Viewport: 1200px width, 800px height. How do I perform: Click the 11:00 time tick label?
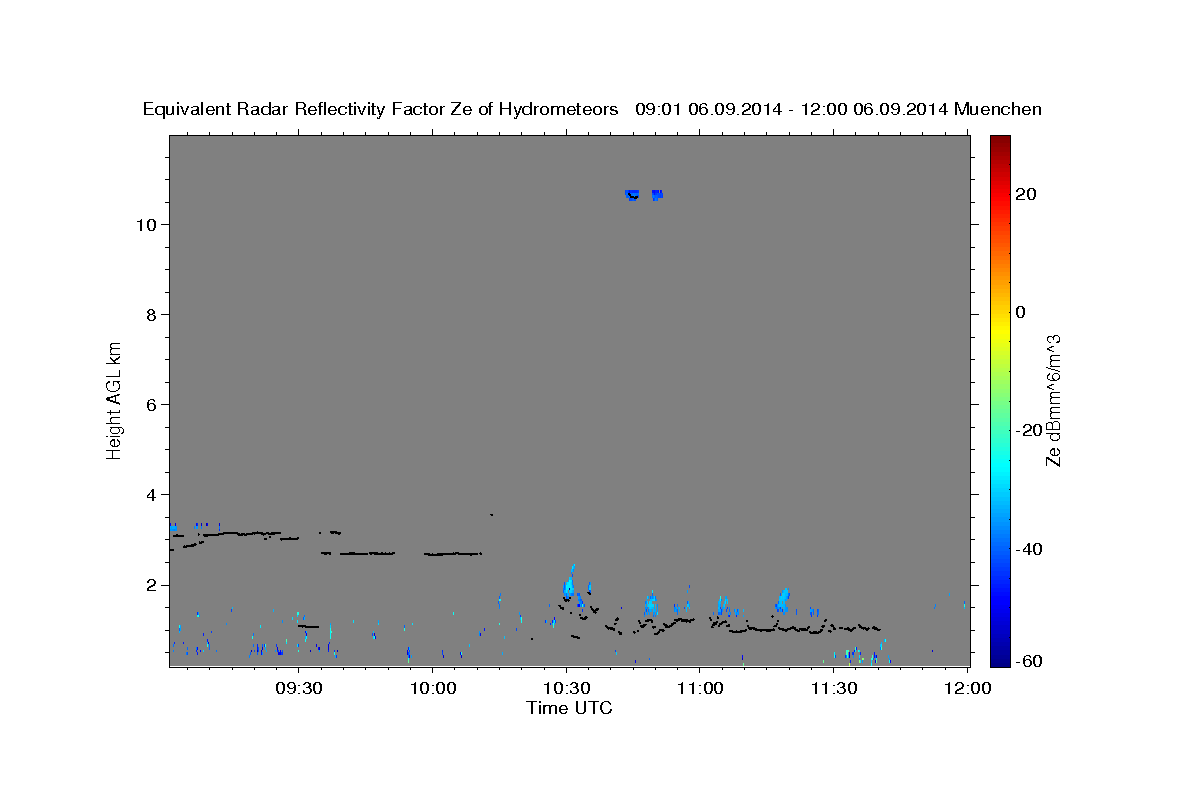pos(700,688)
